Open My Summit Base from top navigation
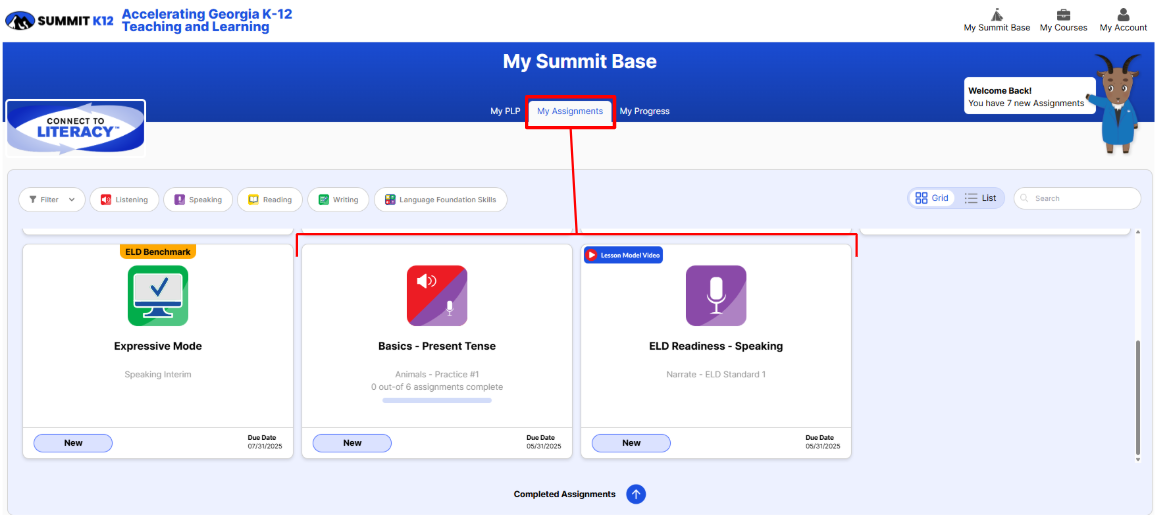The width and height of the screenshot is (1156, 518). tap(997, 20)
